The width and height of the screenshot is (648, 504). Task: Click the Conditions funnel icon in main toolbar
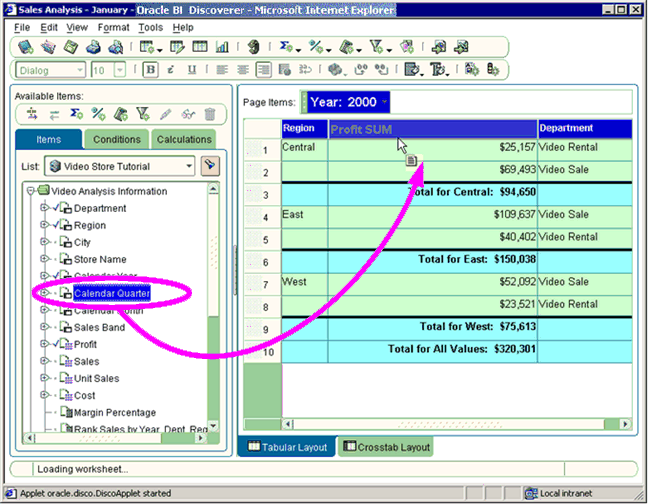[376, 47]
